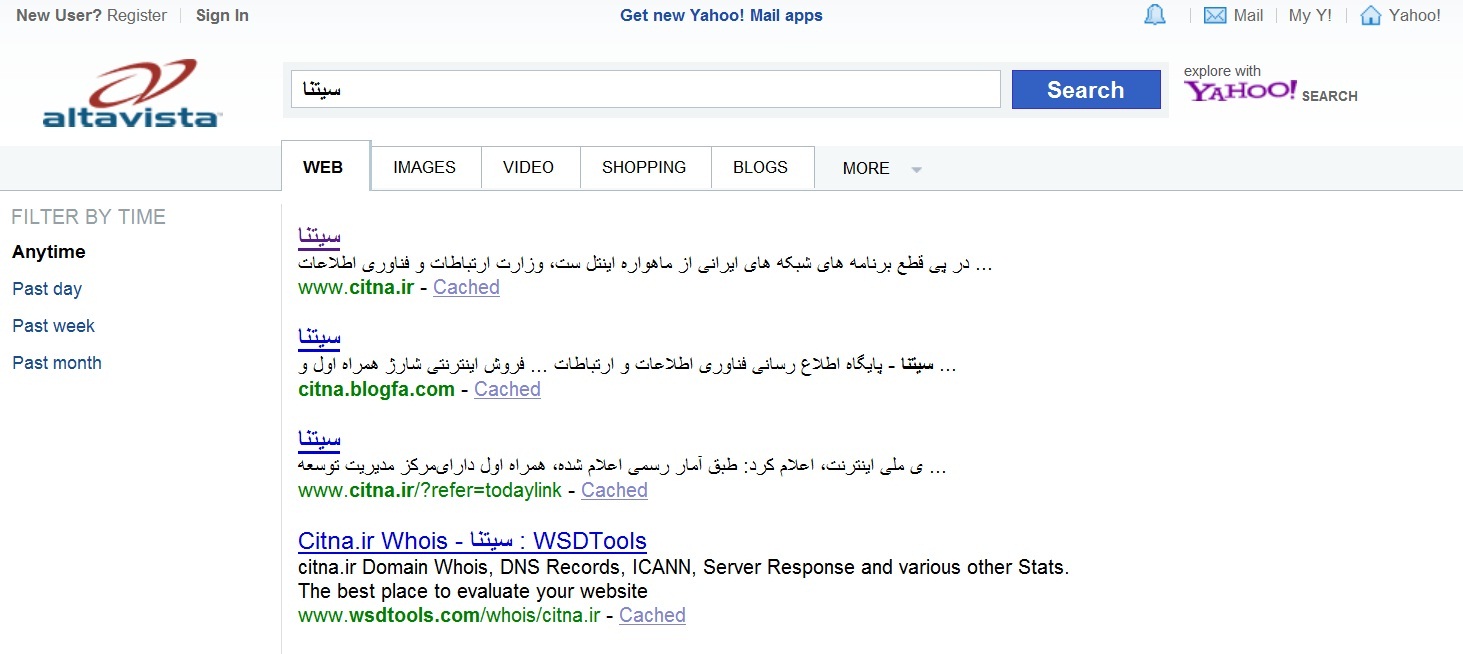The height and width of the screenshot is (654, 1463).
Task: Switch to the IMAGES tab
Action: (x=424, y=168)
